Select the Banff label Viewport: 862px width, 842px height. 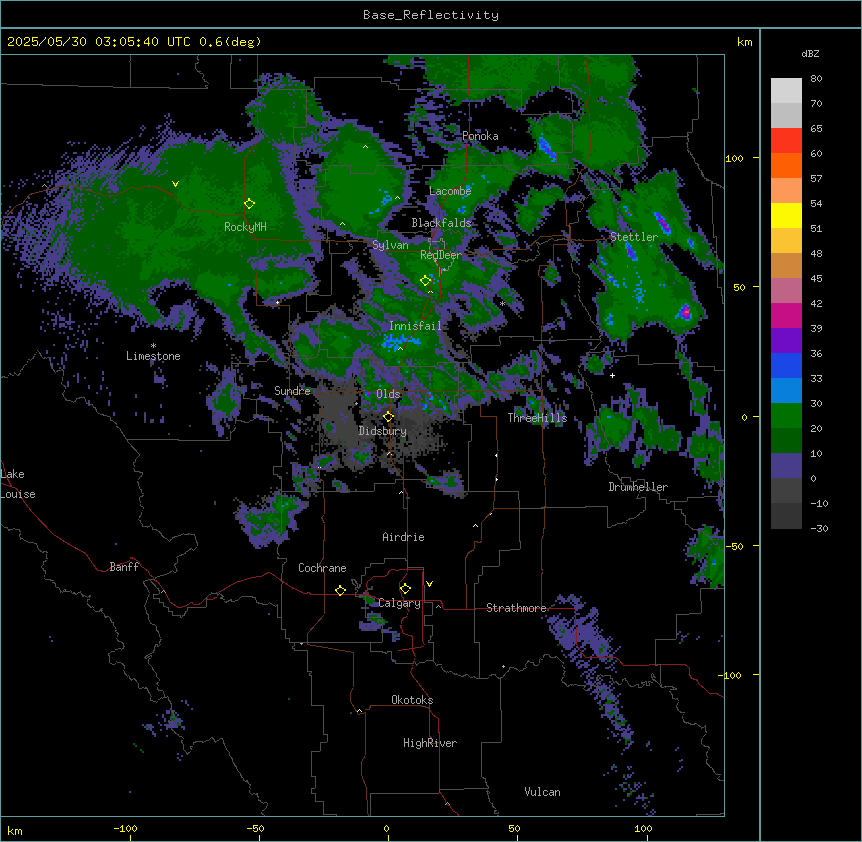coord(124,567)
